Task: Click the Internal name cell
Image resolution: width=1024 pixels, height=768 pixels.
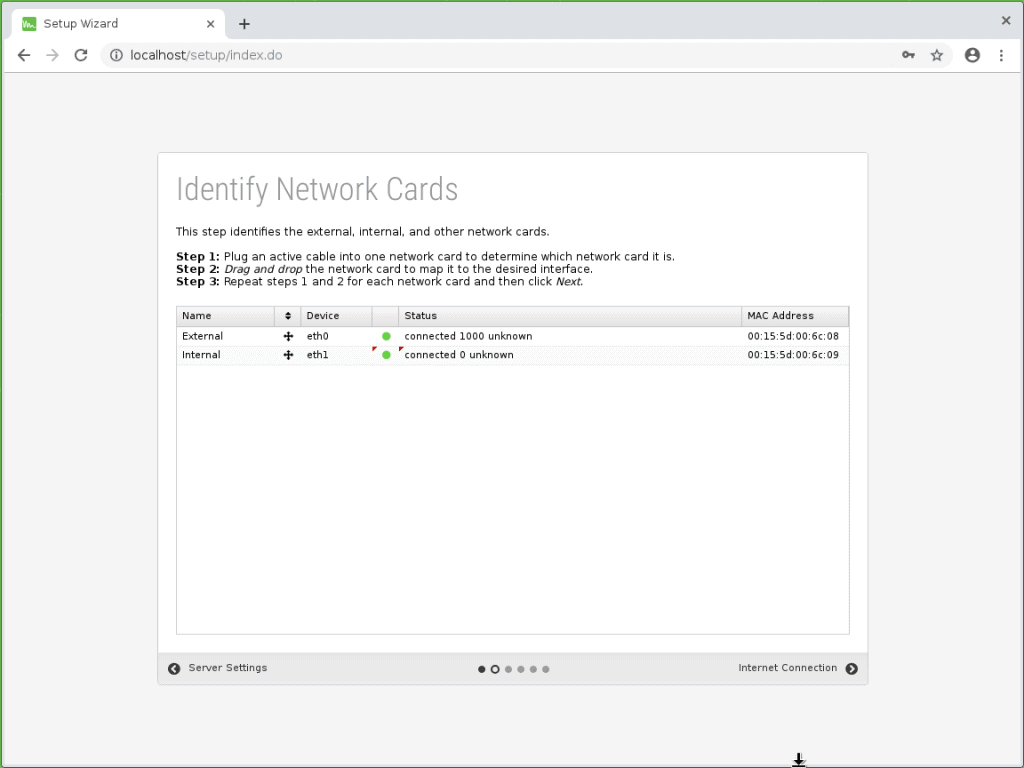Action: click(x=225, y=355)
